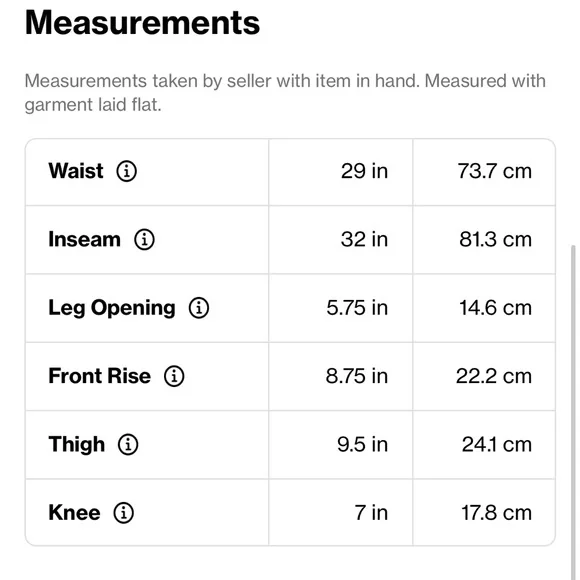
Task: Click the Measurements heading
Action: pos(142,23)
